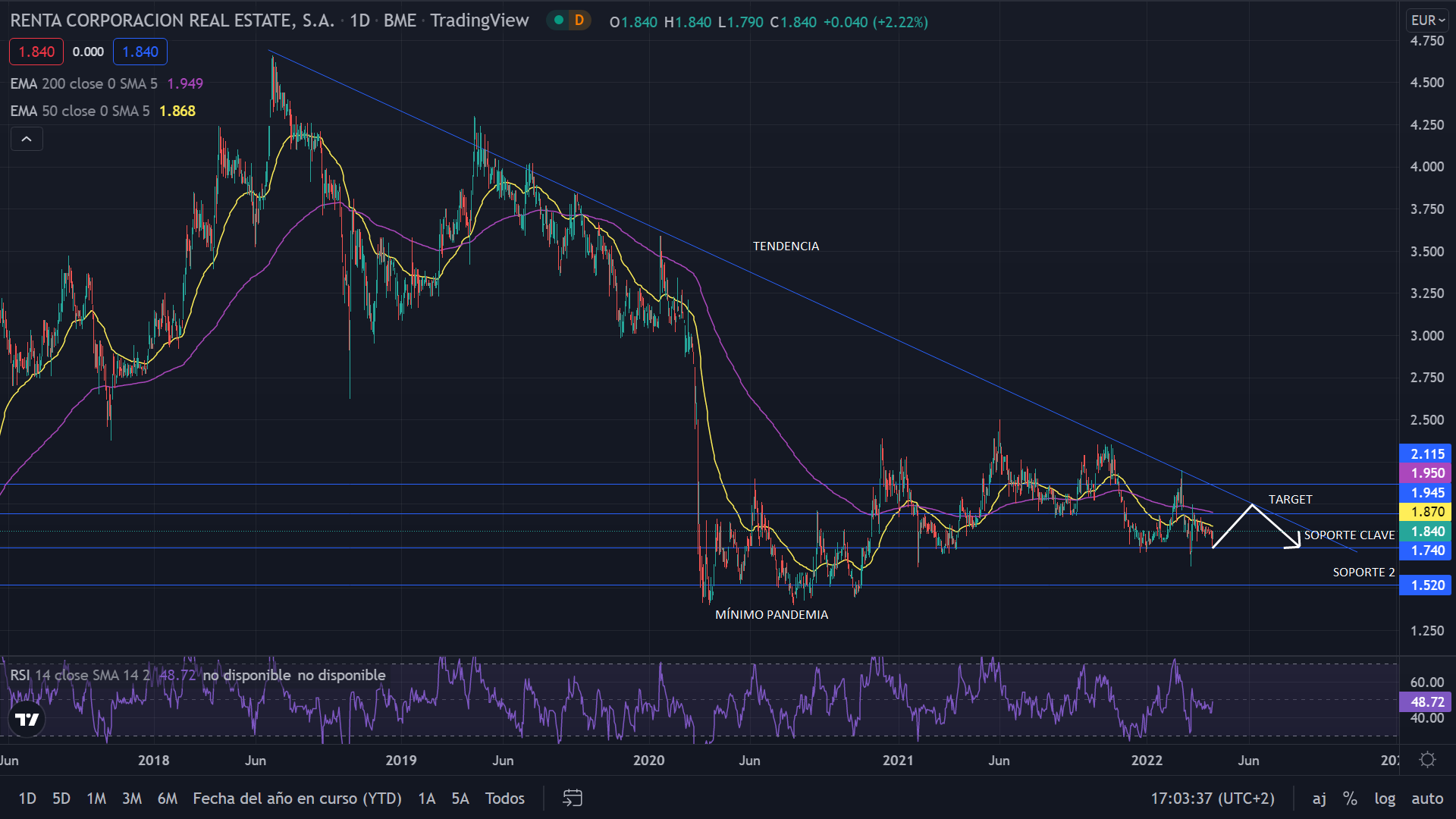1456x819 pixels.
Task: Collapse the indicator legend arrow
Action: pos(27,139)
